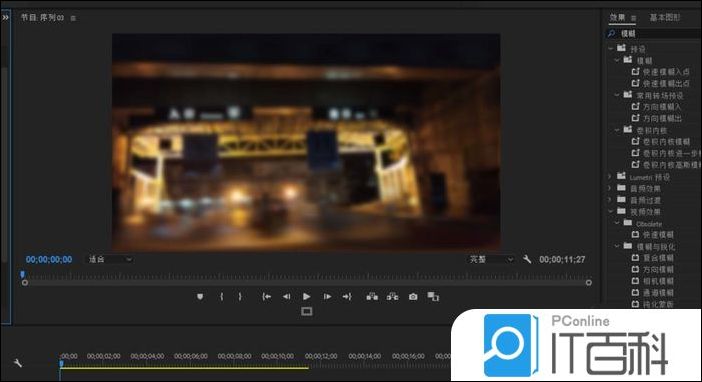Select the 通道模糊 effect

tap(658, 293)
